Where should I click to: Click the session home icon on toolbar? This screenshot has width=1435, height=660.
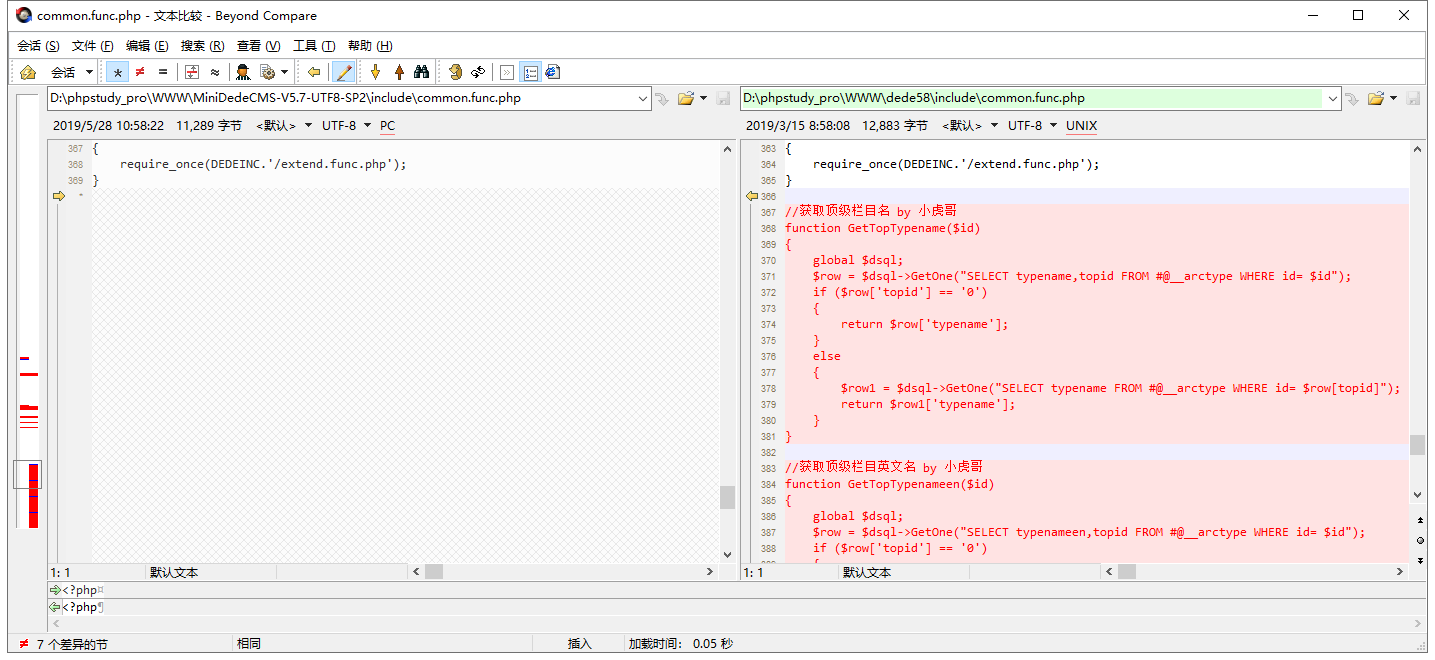tap(27, 71)
